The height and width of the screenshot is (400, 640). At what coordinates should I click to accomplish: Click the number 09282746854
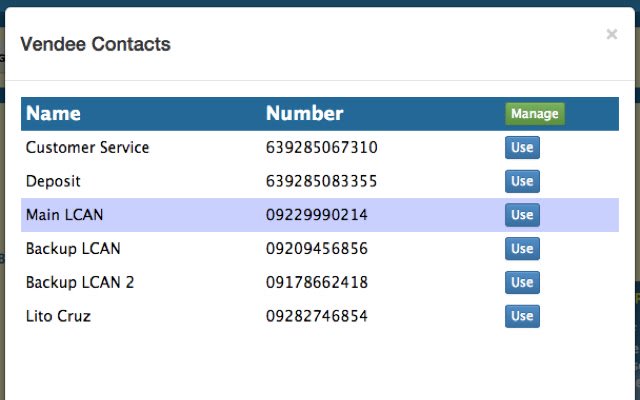(317, 316)
